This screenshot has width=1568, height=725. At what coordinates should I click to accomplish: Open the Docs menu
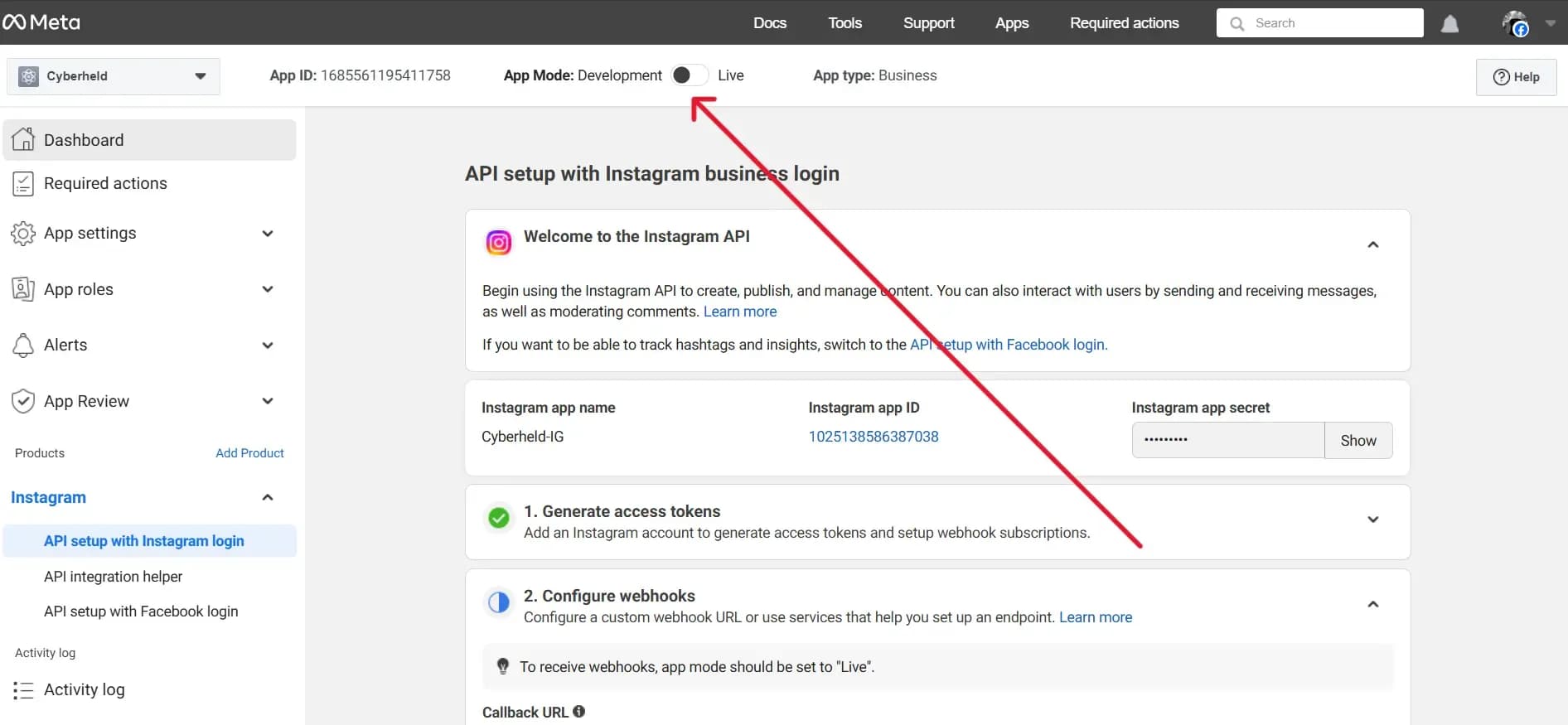[x=769, y=23]
